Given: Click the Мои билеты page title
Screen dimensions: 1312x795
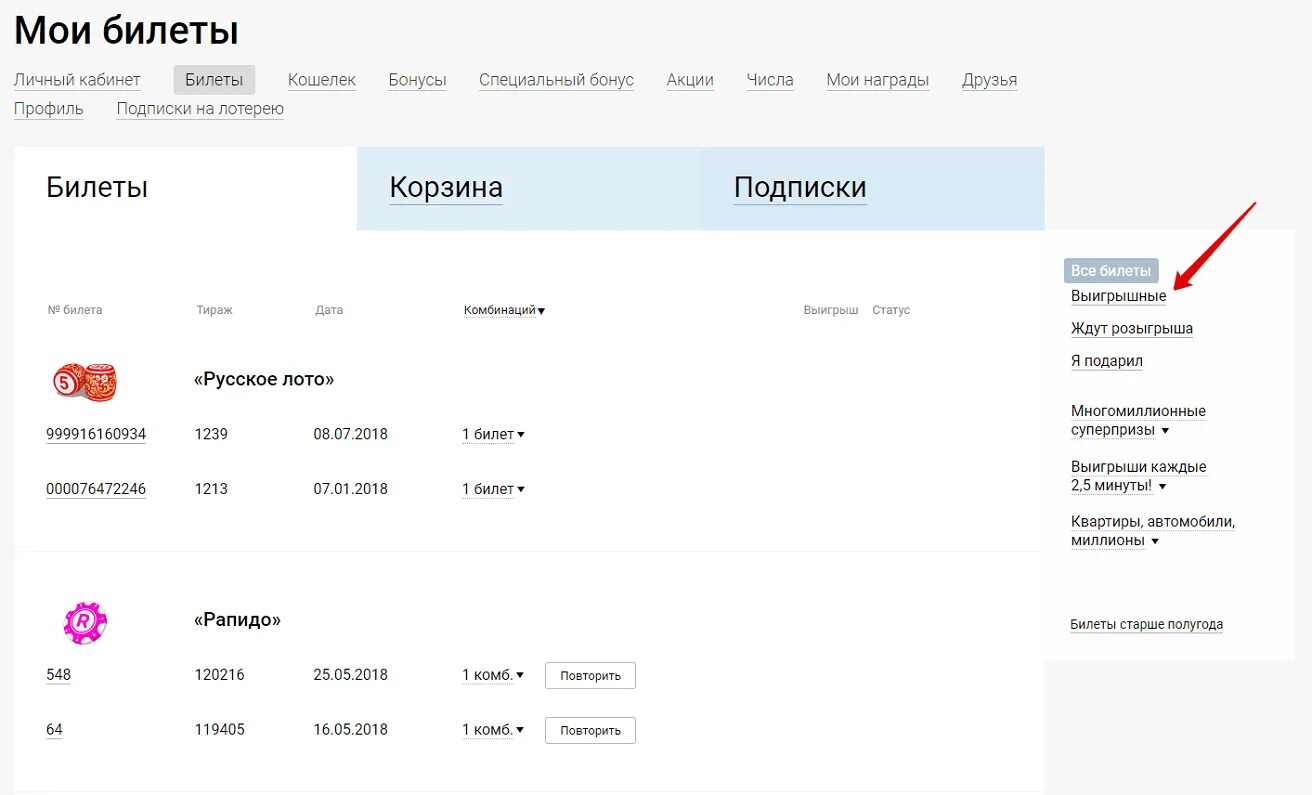Looking at the screenshot, I should pos(126,30).
